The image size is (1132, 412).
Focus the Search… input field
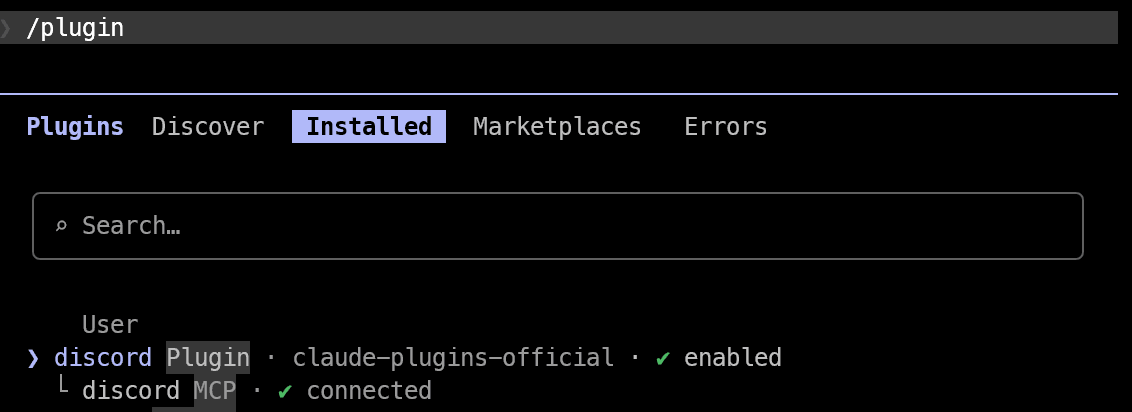558,226
